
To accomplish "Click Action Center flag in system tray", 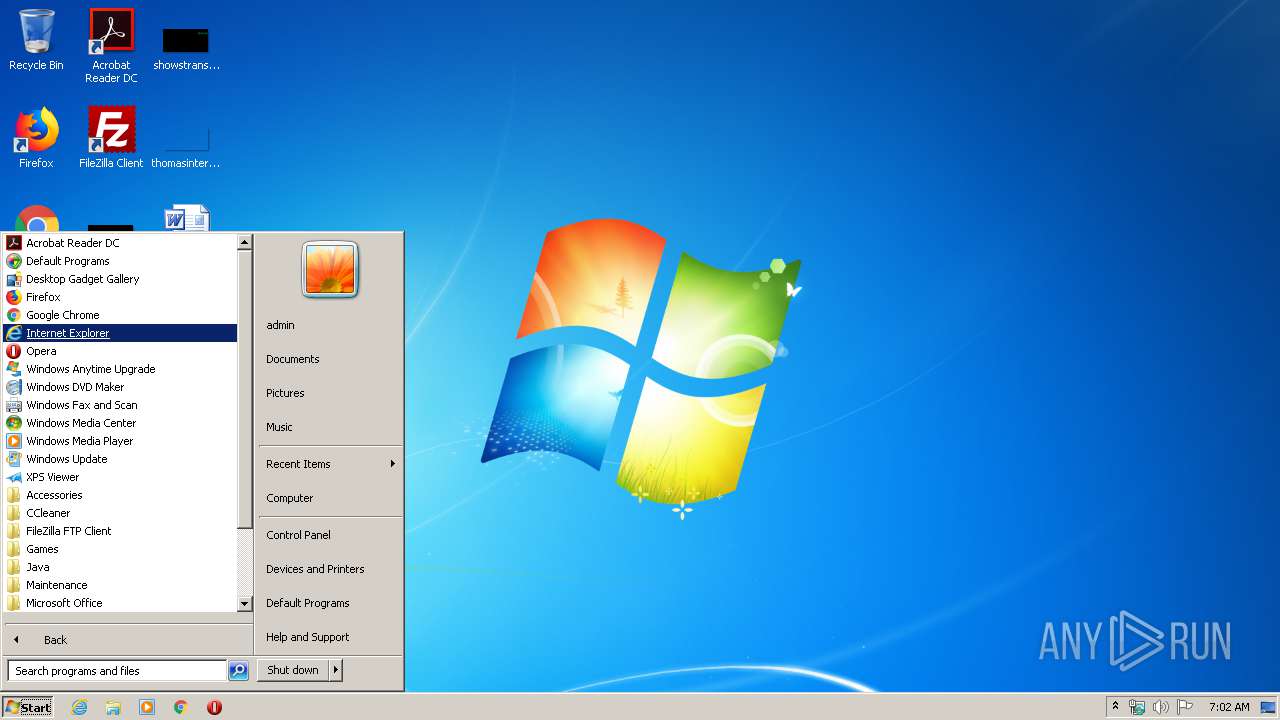I will coord(1185,707).
